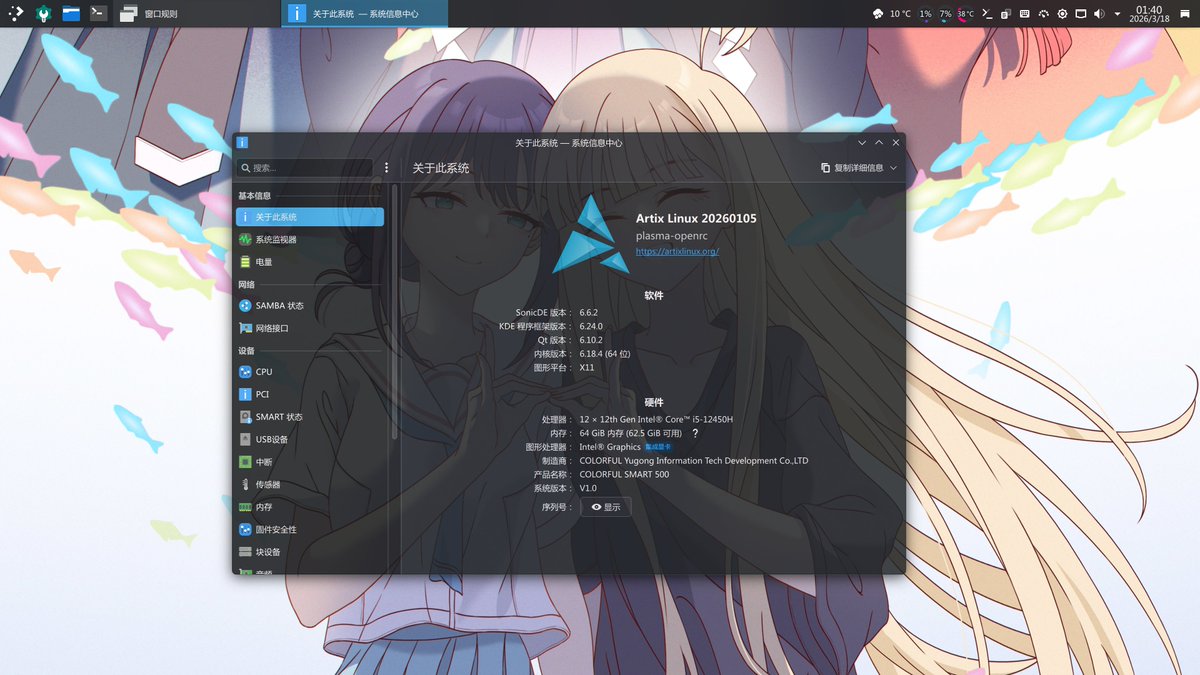Open the weather tray widget icon

(877, 14)
